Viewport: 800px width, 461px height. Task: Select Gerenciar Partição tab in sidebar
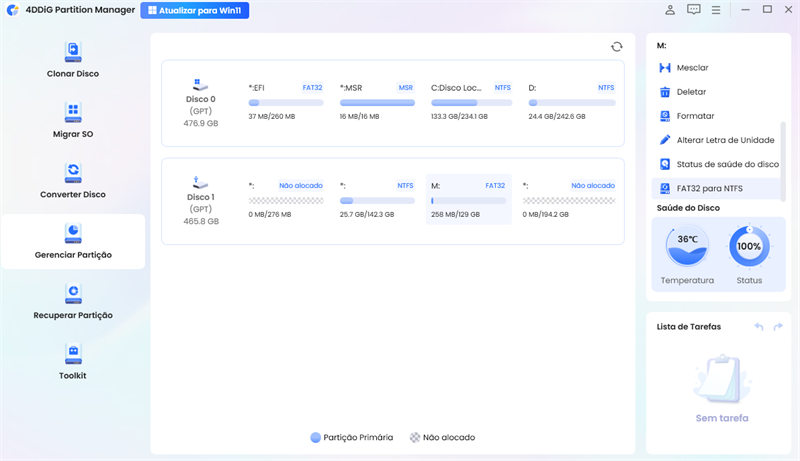73,241
